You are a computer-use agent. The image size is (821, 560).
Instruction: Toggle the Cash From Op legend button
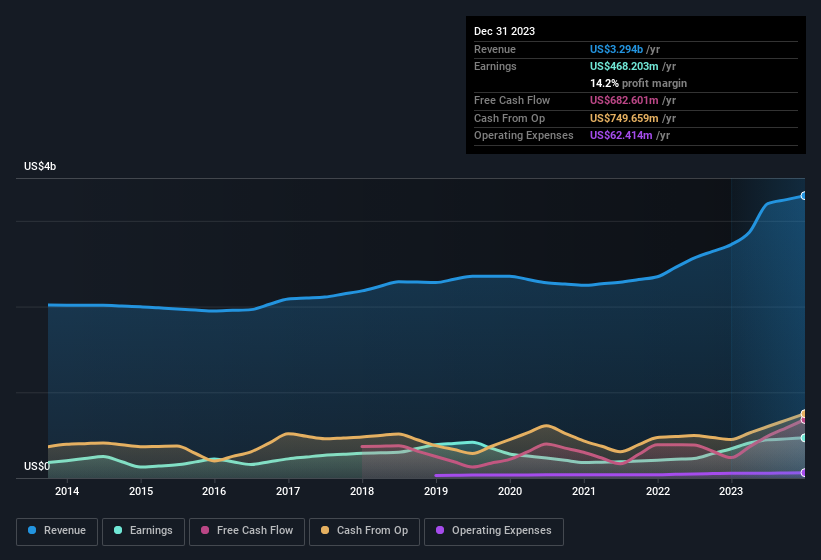364,531
